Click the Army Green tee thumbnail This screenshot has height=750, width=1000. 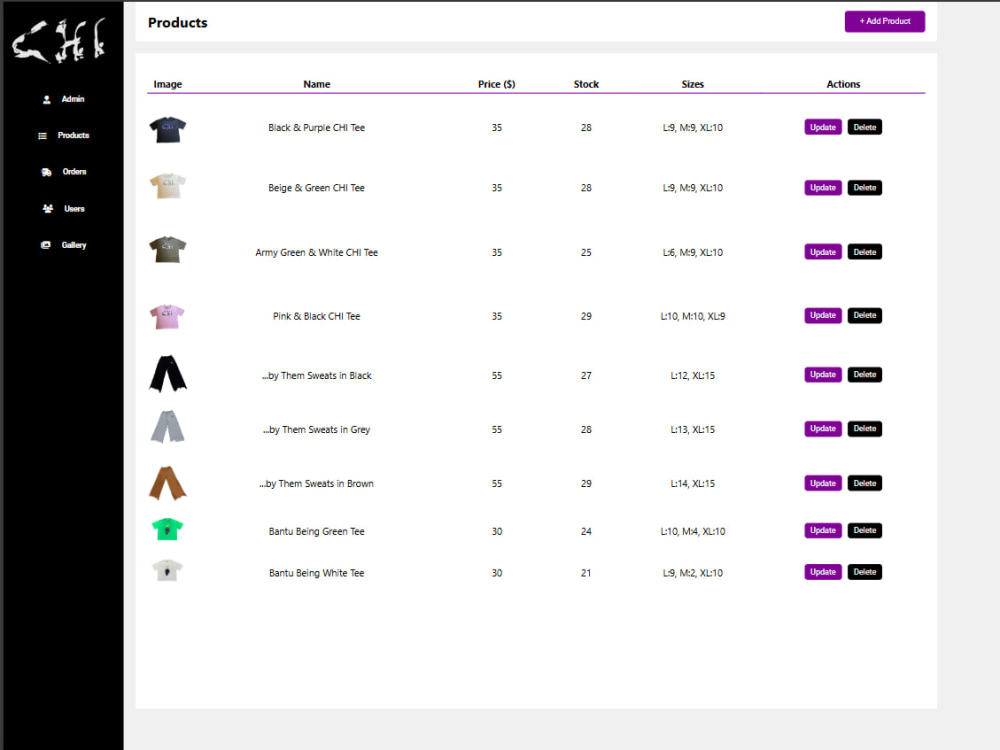point(168,249)
